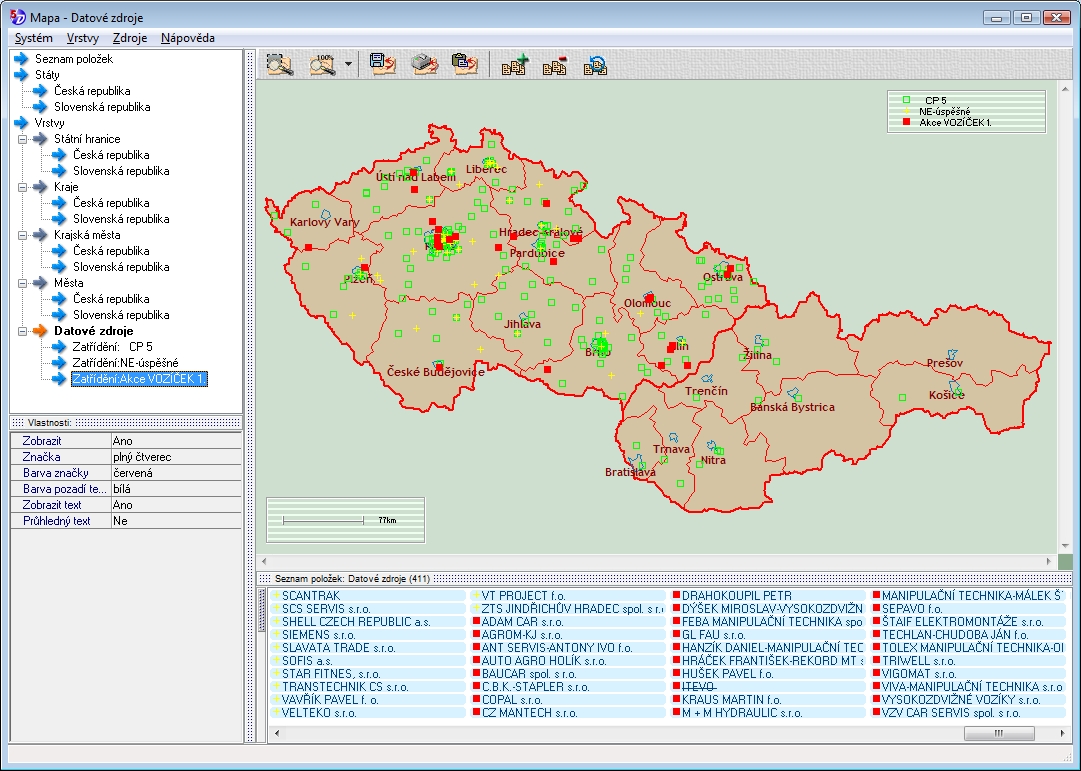1081x771 pixels.
Task: Click the city icon at Prešov on map
Action: point(952,354)
